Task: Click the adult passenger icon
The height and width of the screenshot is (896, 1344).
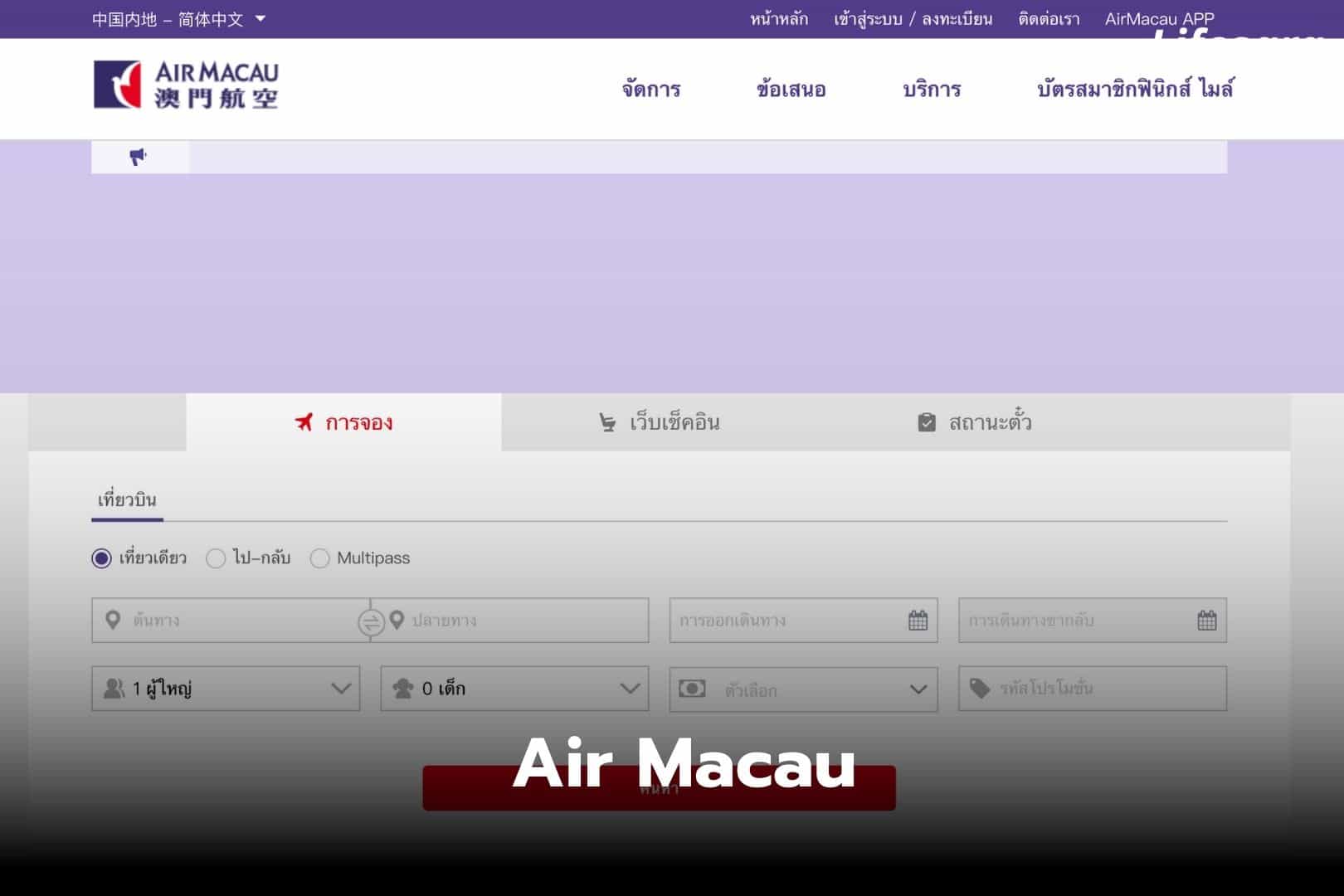Action: click(114, 689)
